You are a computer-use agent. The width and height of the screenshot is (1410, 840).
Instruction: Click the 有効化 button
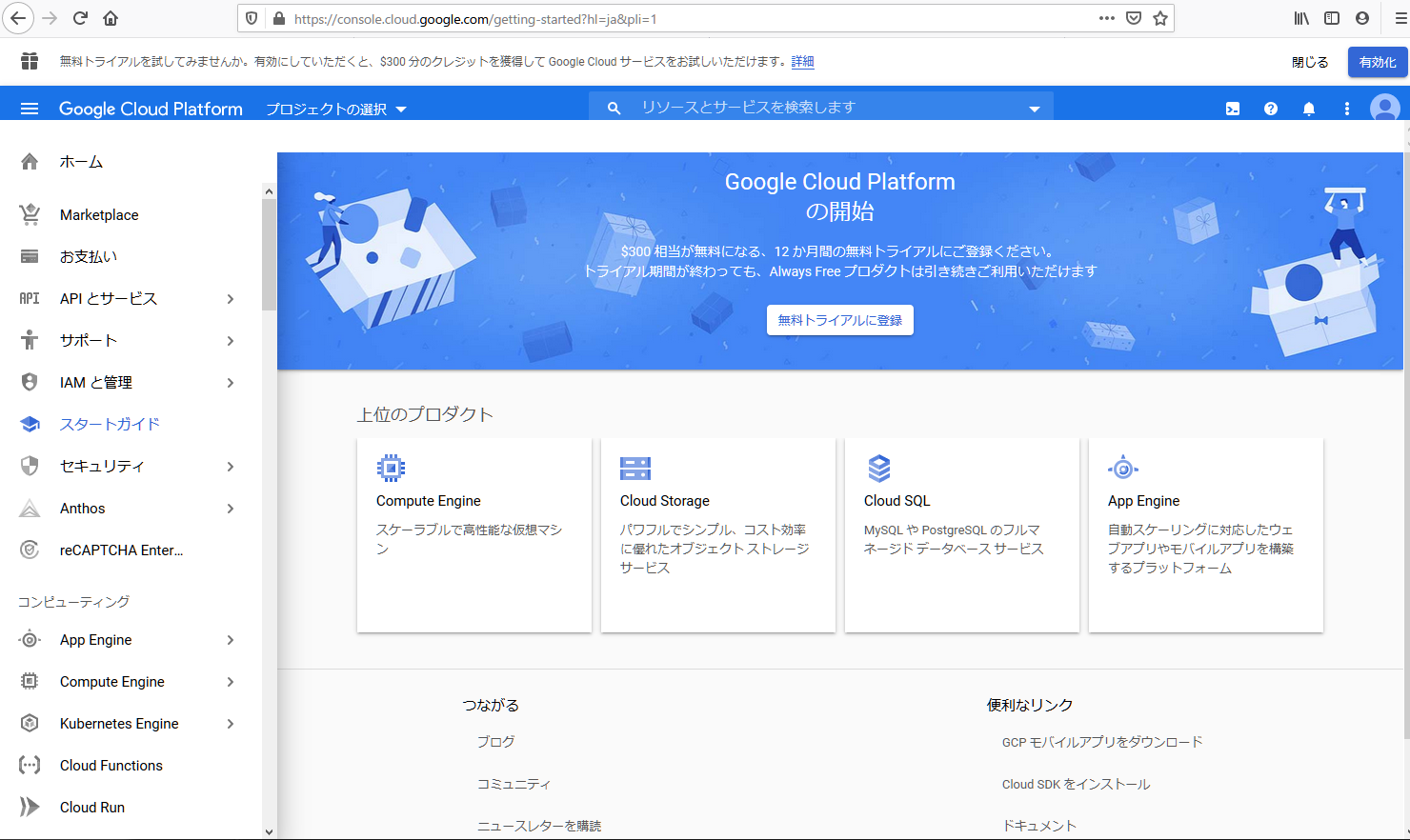(x=1378, y=62)
